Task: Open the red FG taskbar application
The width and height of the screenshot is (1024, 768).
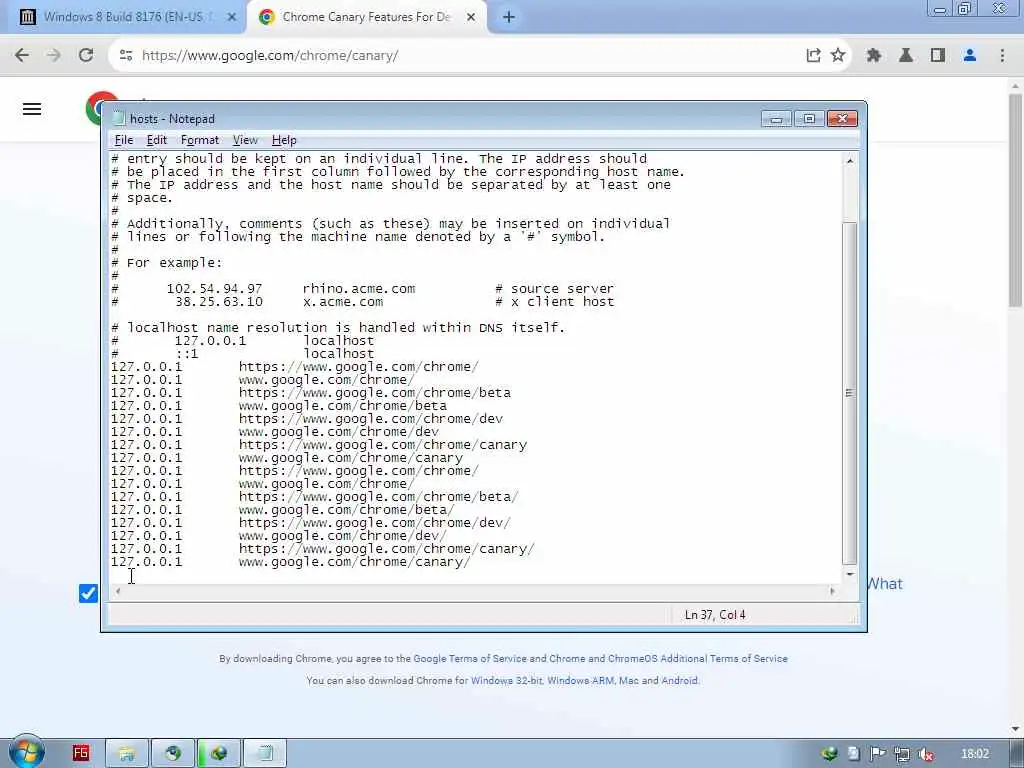Action: coord(80,753)
